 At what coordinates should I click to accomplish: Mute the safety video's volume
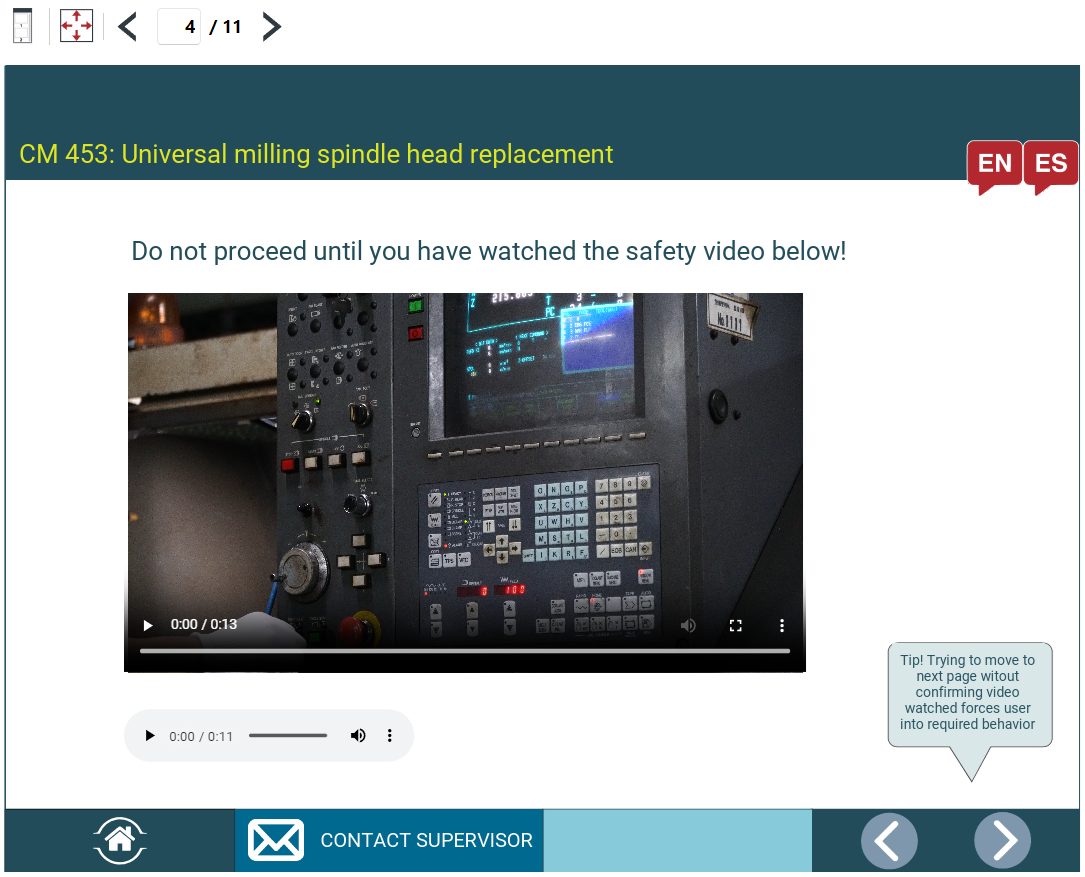pyautogui.click(x=688, y=624)
